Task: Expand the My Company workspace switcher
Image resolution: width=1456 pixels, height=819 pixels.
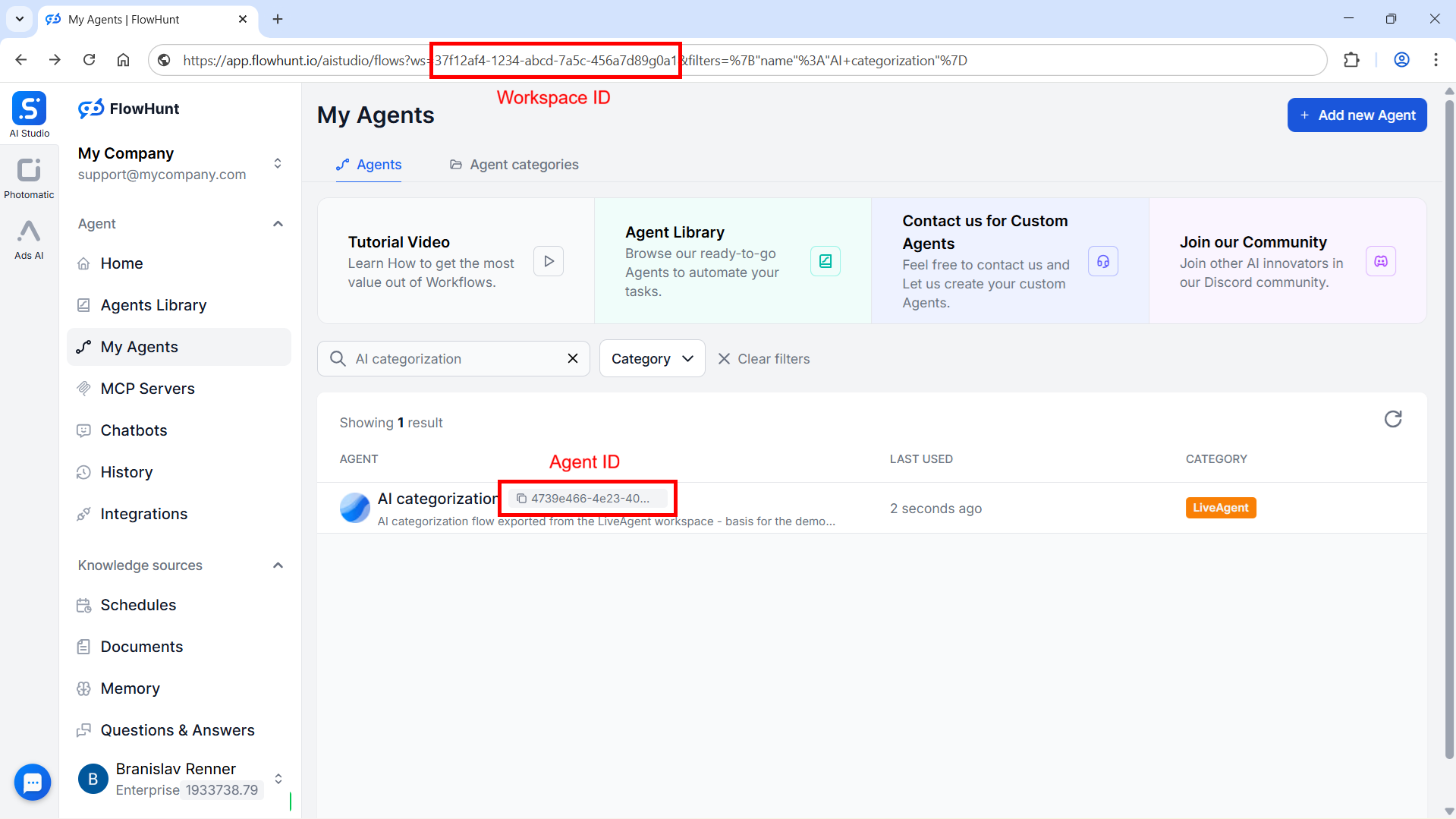Action: (x=278, y=163)
